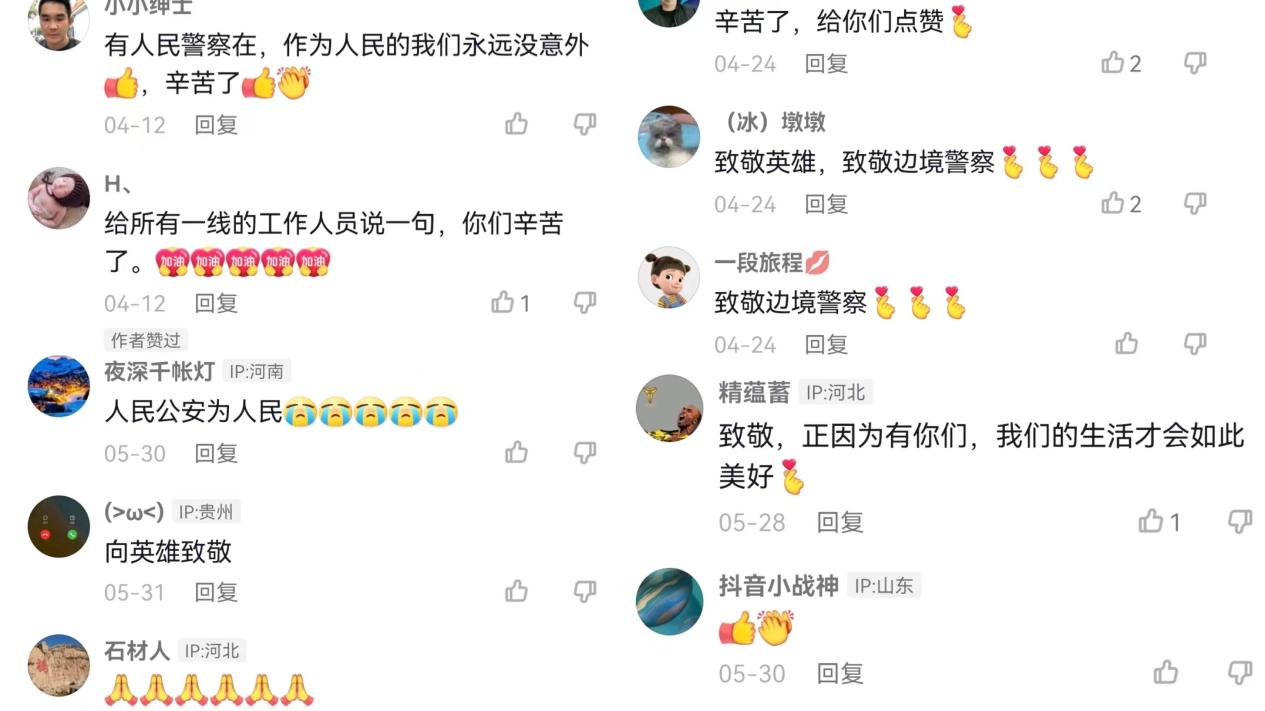This screenshot has width=1265, height=711.
Task: Dislike the comment by 一段旅程
Action: (1195, 344)
